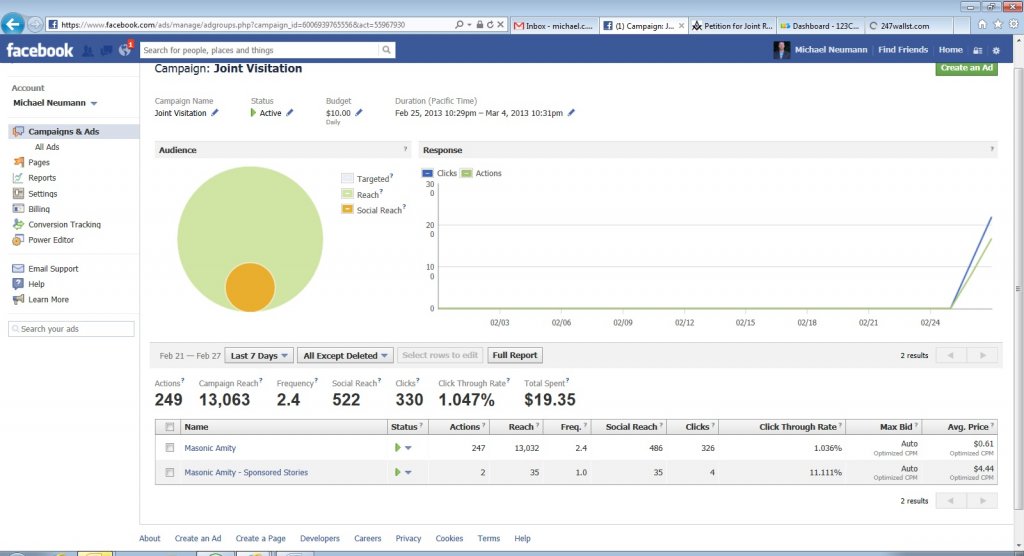1024x556 pixels.
Task: Switch to the Inbox browser tab
Action: pyautogui.click(x=554, y=25)
